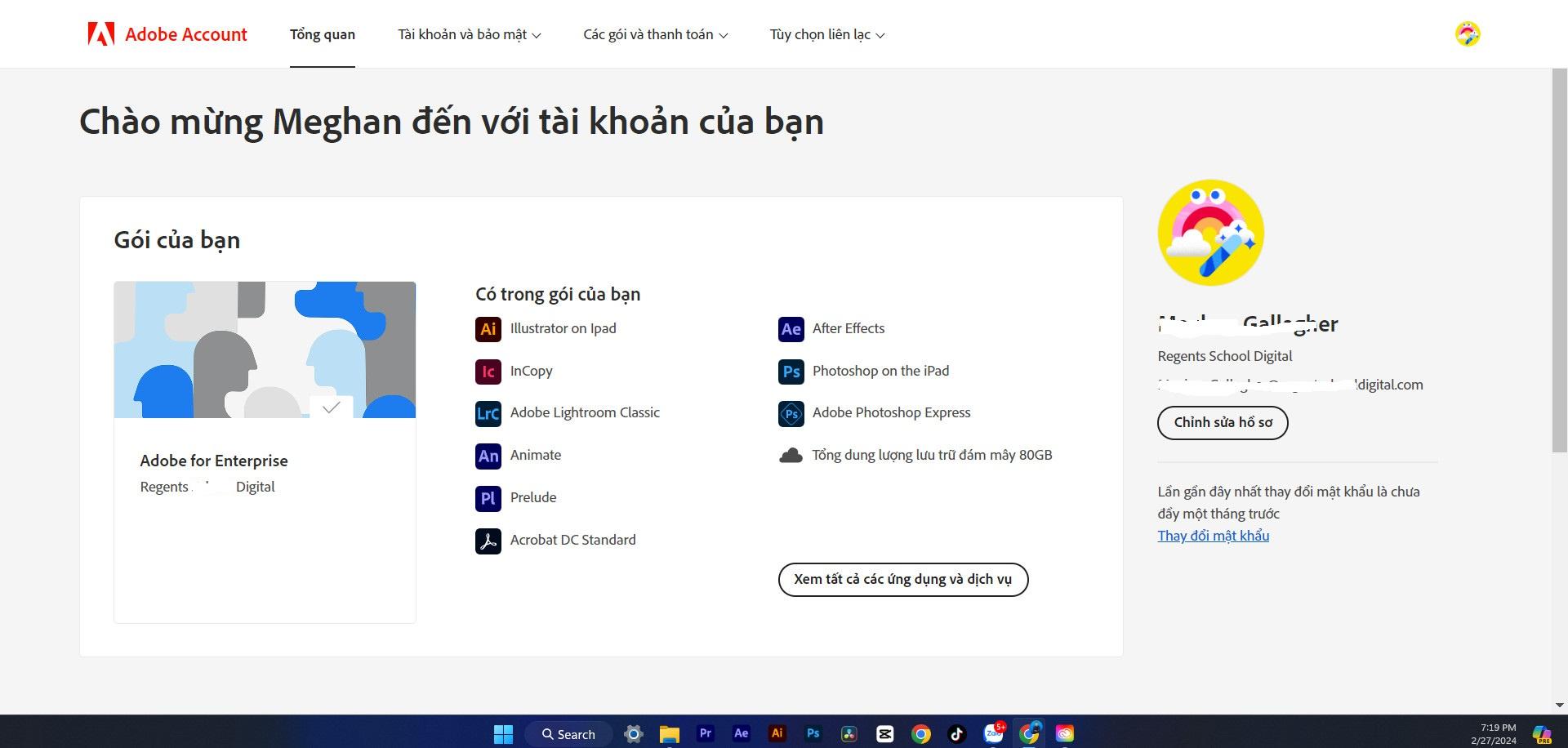The height and width of the screenshot is (748, 1568).
Task: Open the profile avatar in the header
Action: click(x=1468, y=34)
